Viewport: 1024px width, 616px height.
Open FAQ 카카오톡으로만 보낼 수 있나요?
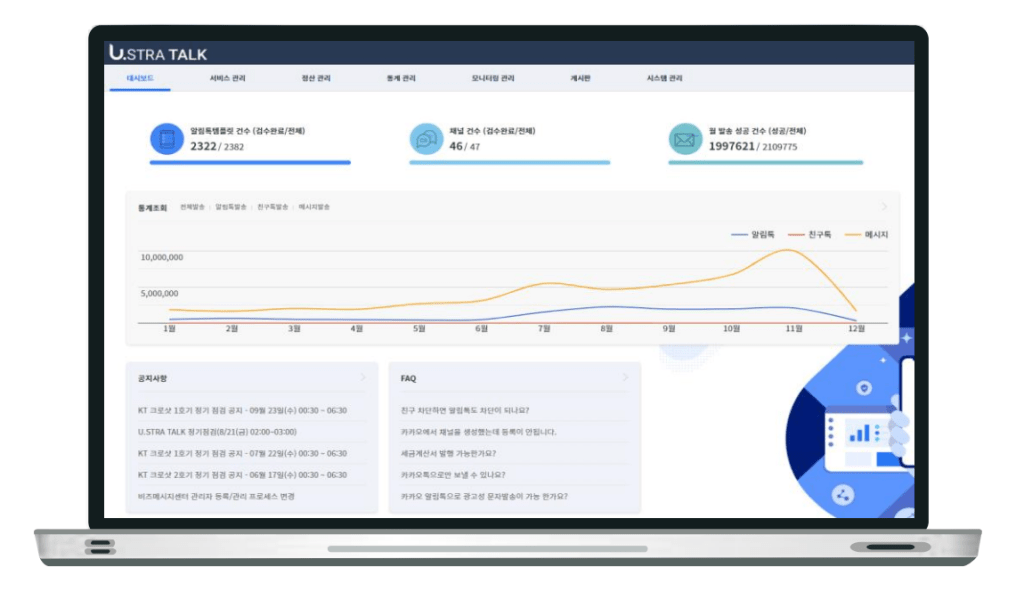pos(453,475)
